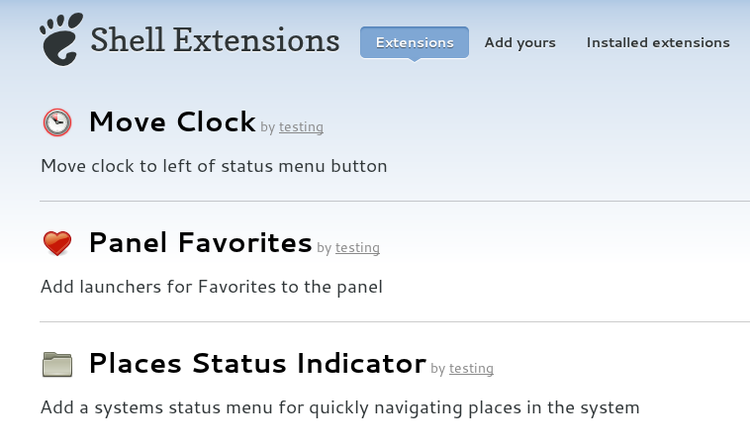Click the Places Status Indicator folder icon
Viewport: 750px width, 424px height.
coord(57,364)
